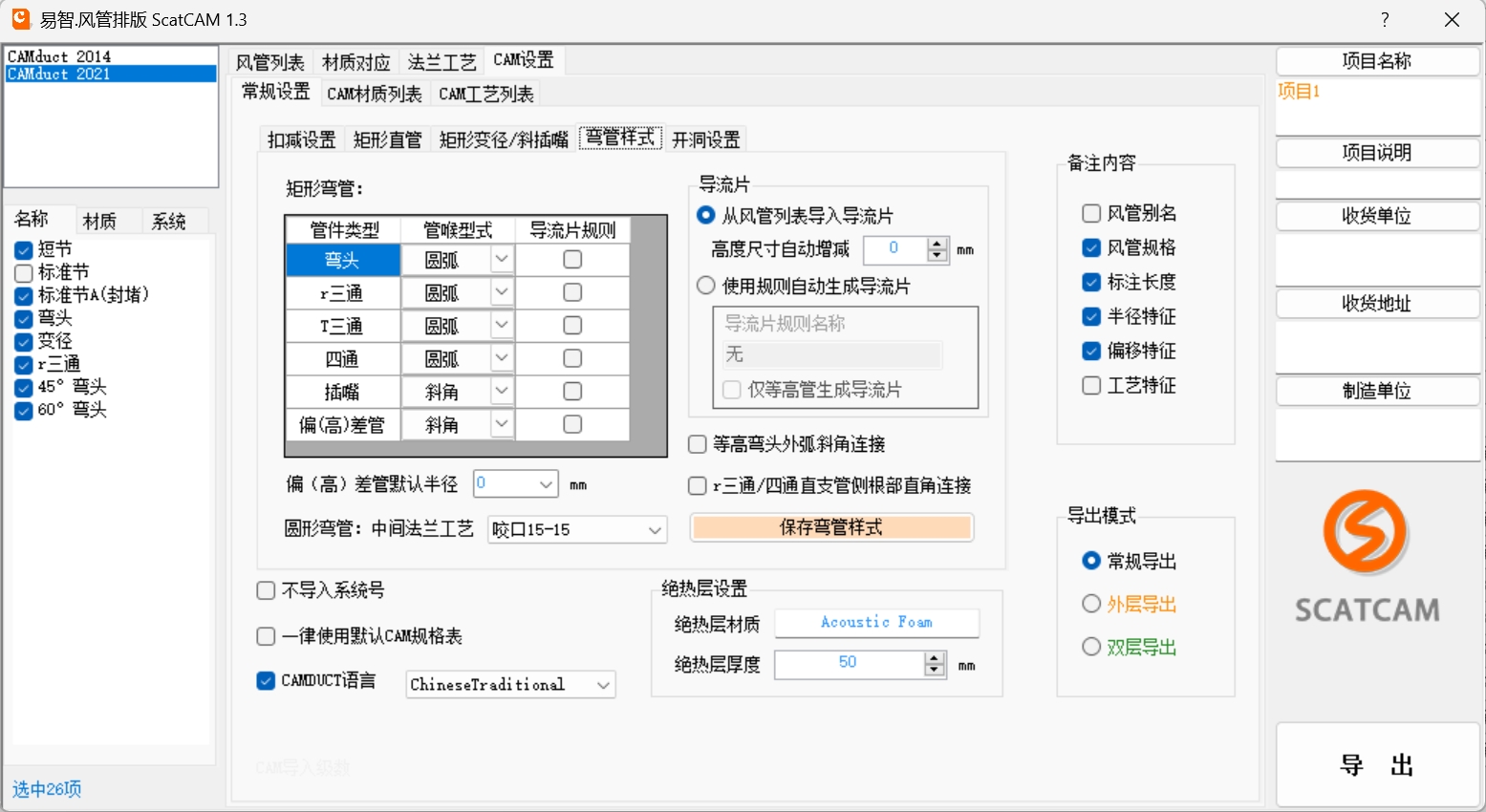Click the help question mark button
This screenshot has height=812, width=1486.
point(1384,20)
